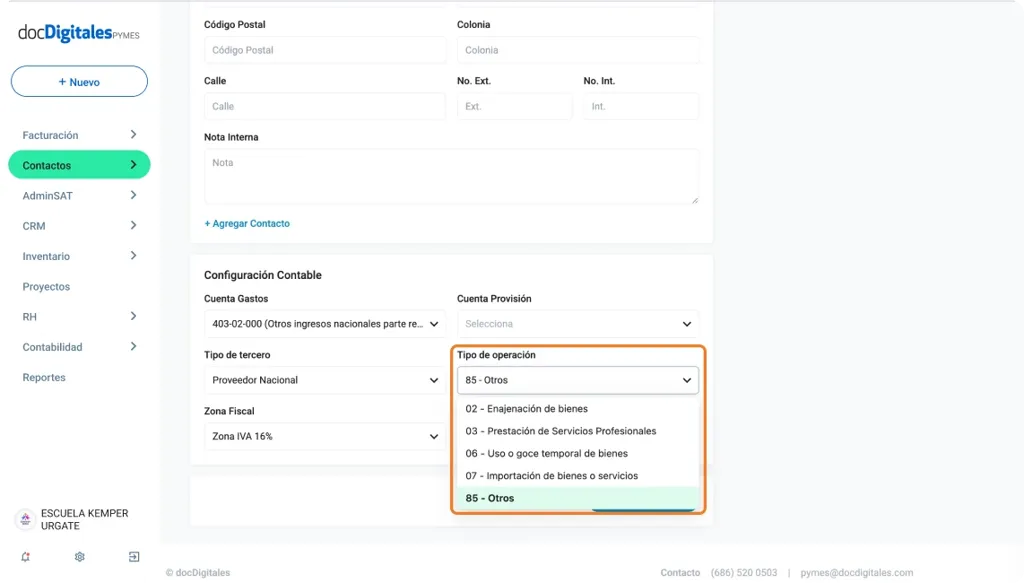Open the Tipo de tercero dropdown
Viewport: 1024px width, 583px height.
click(325, 380)
